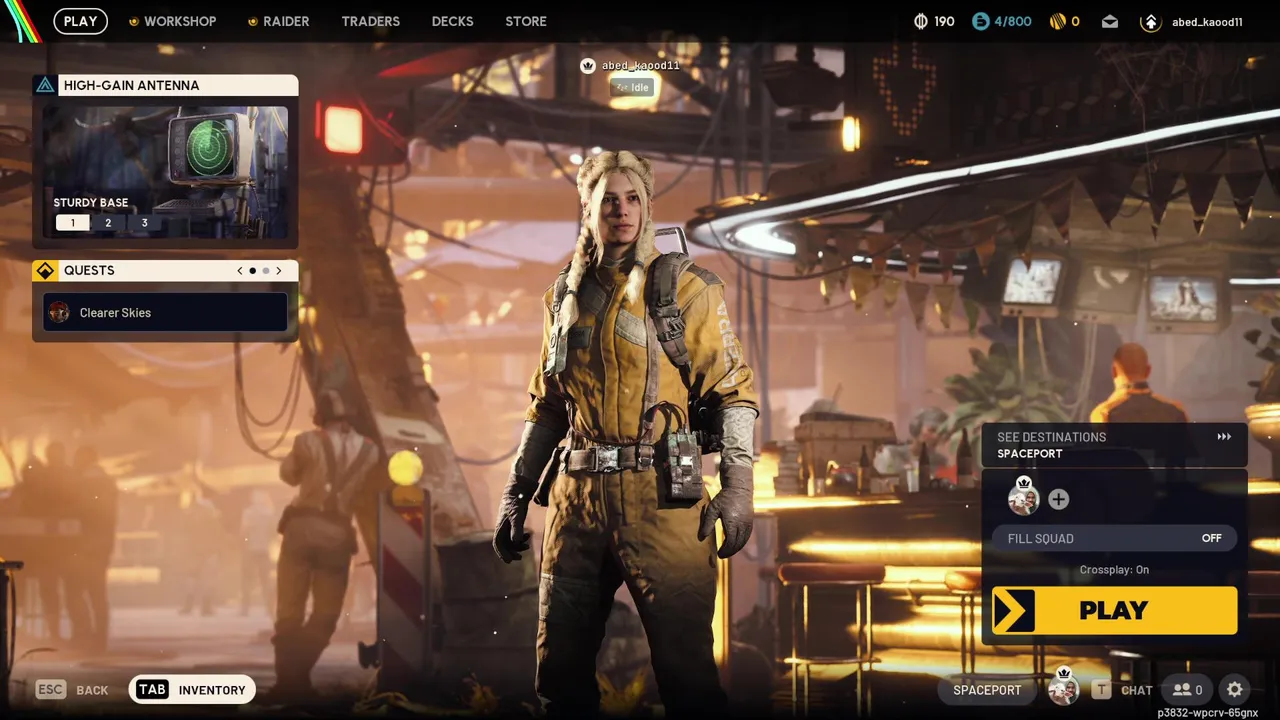The height and width of the screenshot is (720, 1280).
Task: Click the coin currency icon showing 190
Action: [922, 21]
